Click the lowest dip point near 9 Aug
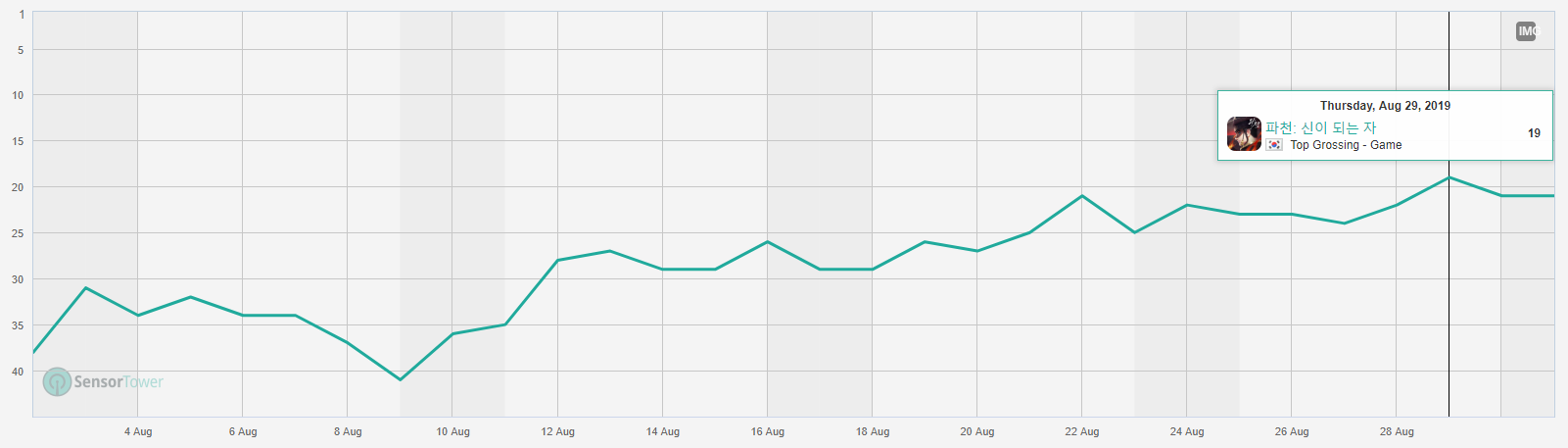Image resolution: width=1568 pixels, height=448 pixels. (x=400, y=379)
